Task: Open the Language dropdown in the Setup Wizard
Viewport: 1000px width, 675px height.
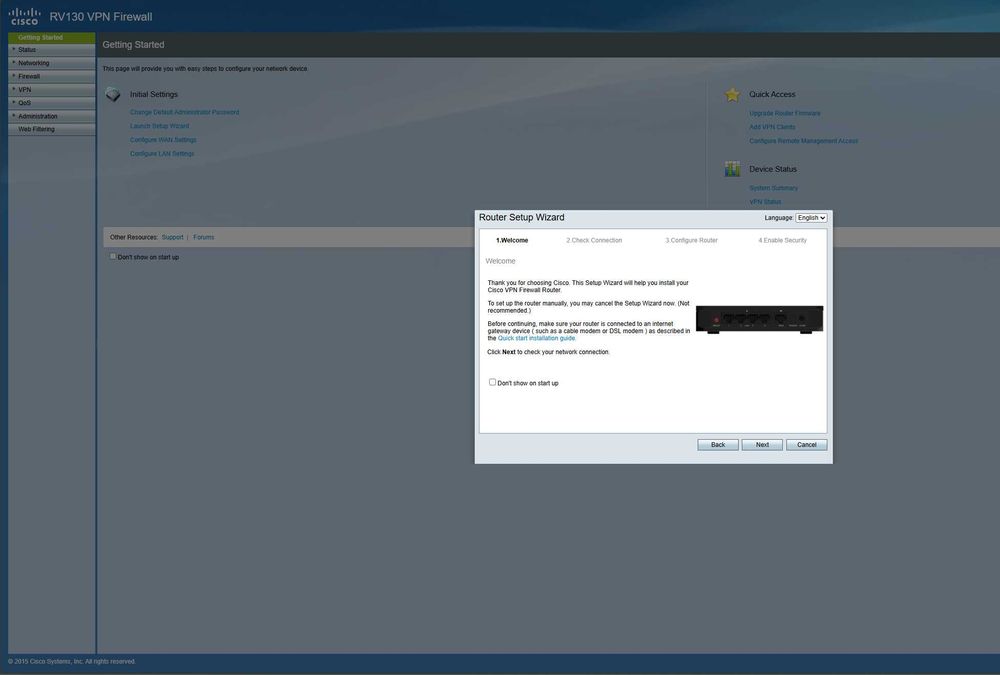Action: (811, 218)
